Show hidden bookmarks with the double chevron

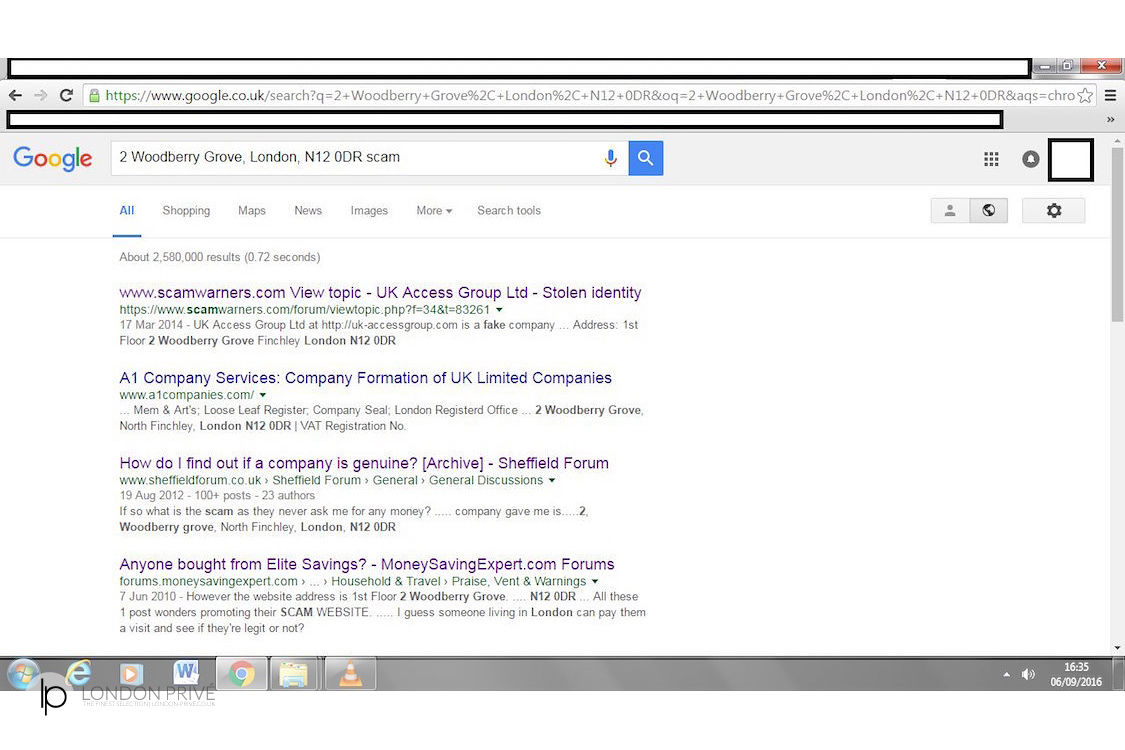pos(1111,119)
